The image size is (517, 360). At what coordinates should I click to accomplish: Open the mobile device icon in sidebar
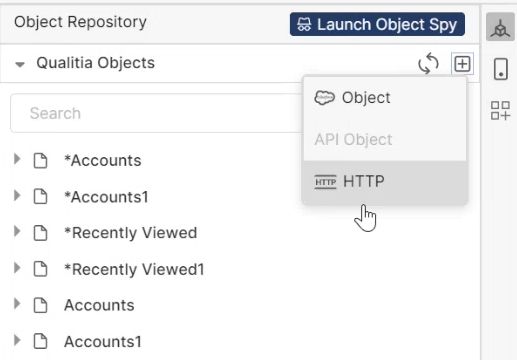pyautogui.click(x=501, y=69)
